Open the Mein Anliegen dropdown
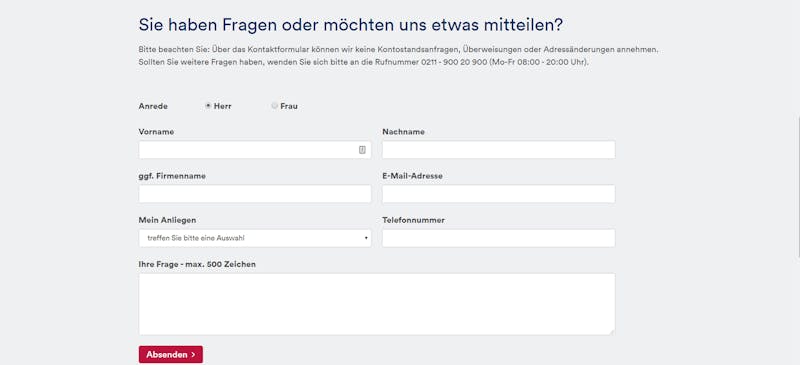 (x=255, y=238)
